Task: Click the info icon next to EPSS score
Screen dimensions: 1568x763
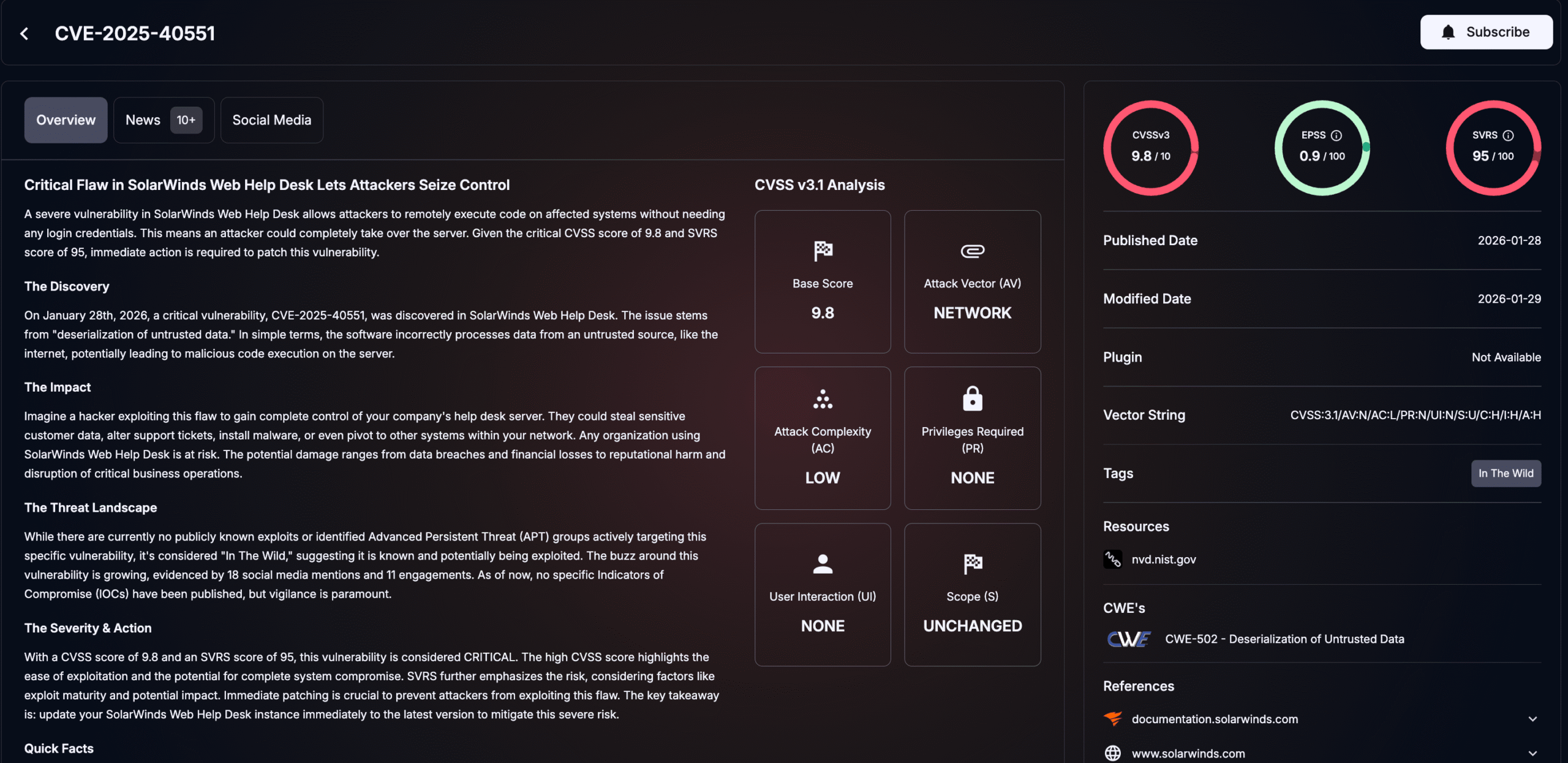Action: pos(1336,135)
